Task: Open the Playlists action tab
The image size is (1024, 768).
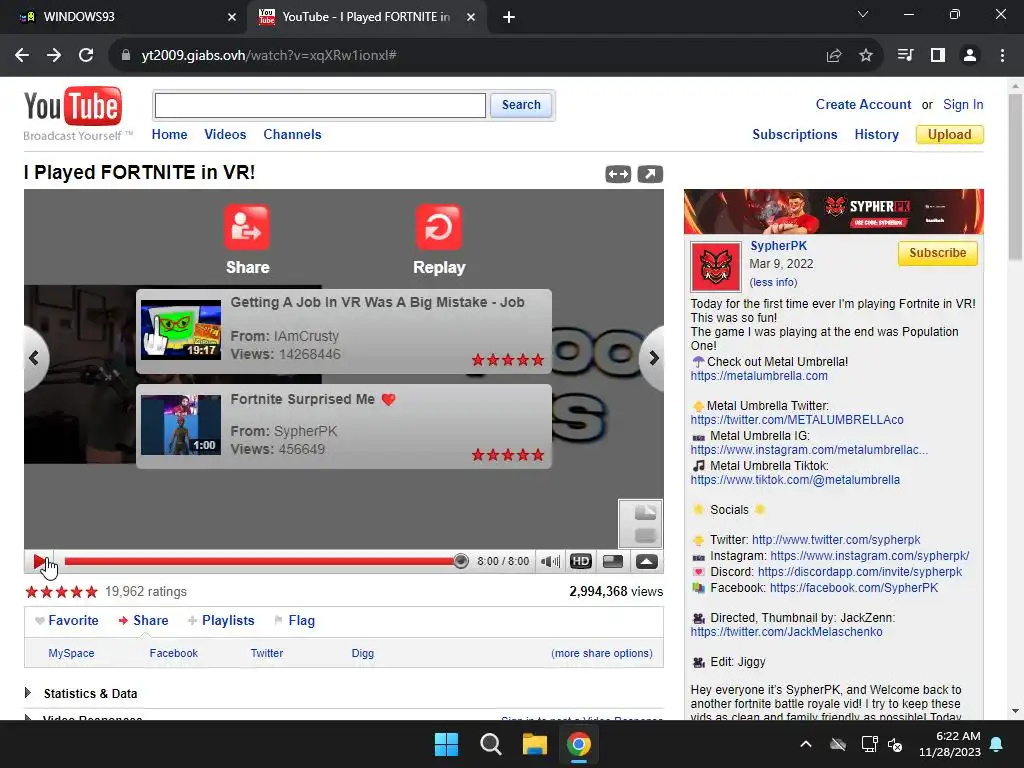Action: [228, 620]
